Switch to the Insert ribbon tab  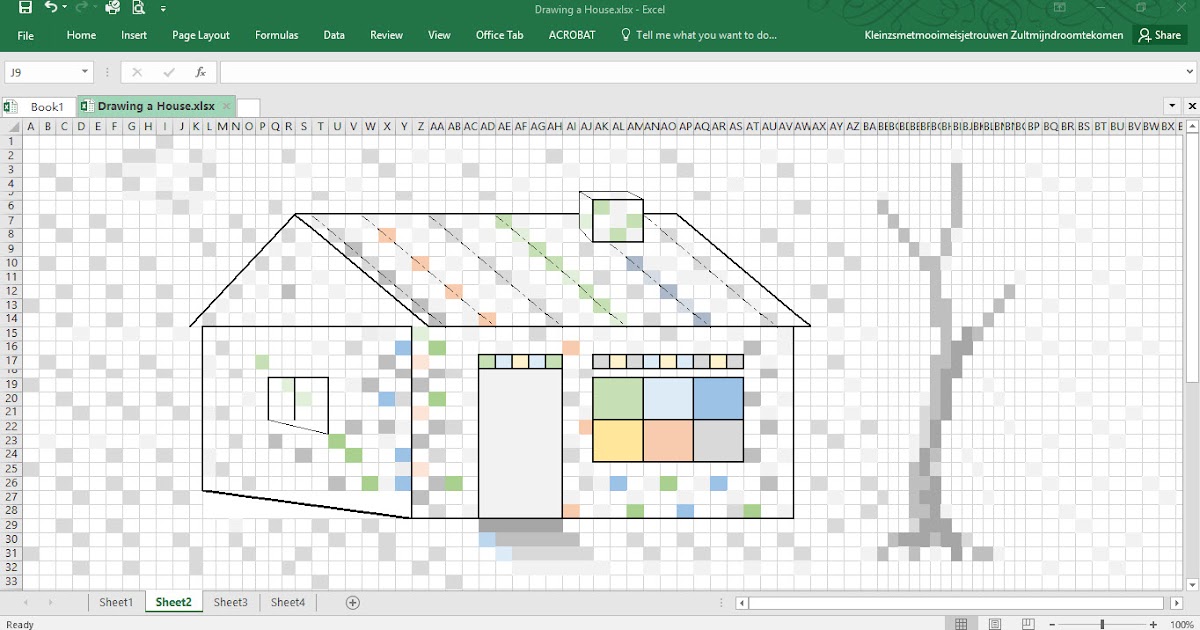133,34
